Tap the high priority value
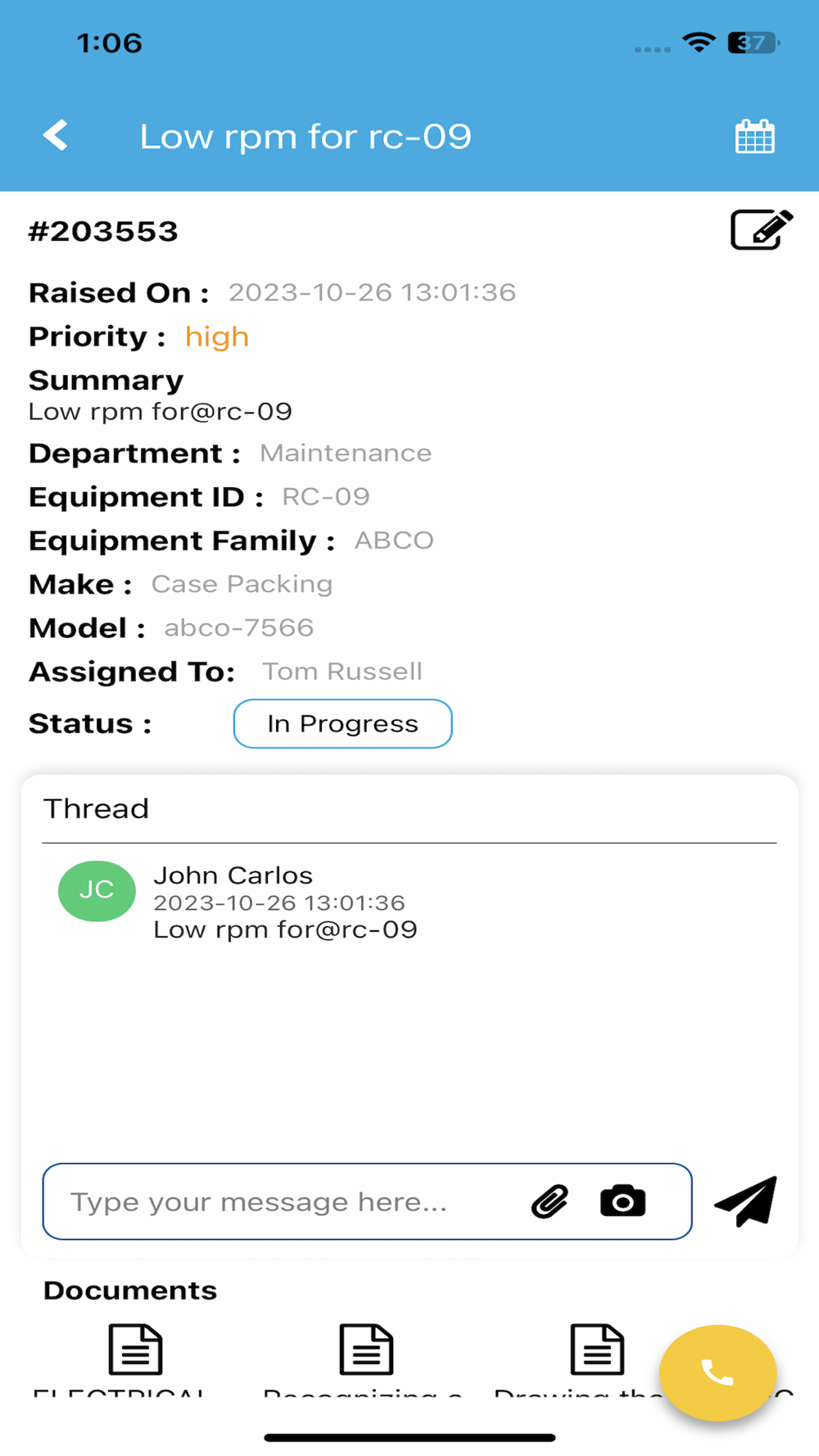Viewport: 819px width, 1456px height. tap(217, 337)
